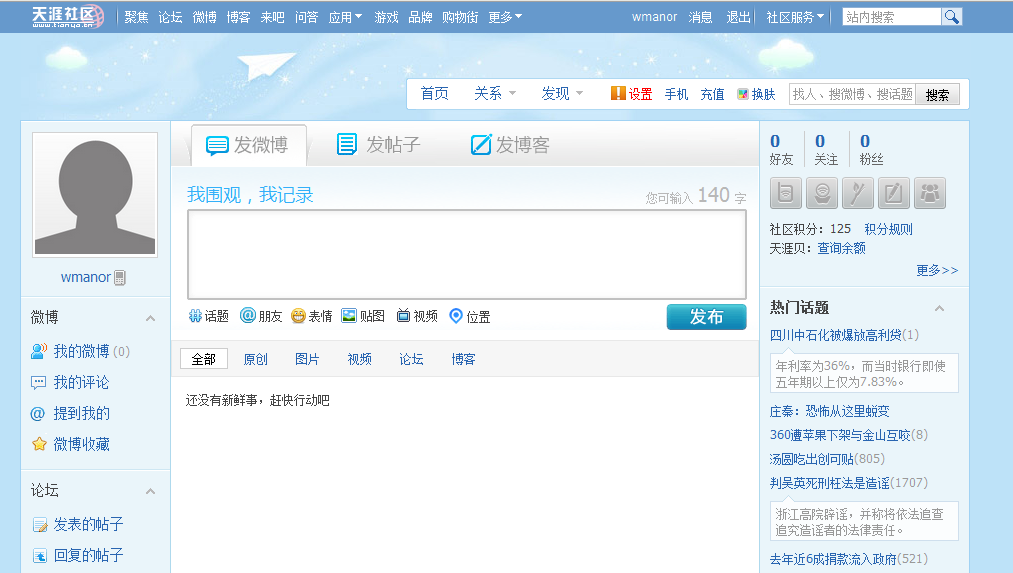Collapse the 微博 sidebar section
The width and height of the screenshot is (1013, 573).
click(151, 318)
